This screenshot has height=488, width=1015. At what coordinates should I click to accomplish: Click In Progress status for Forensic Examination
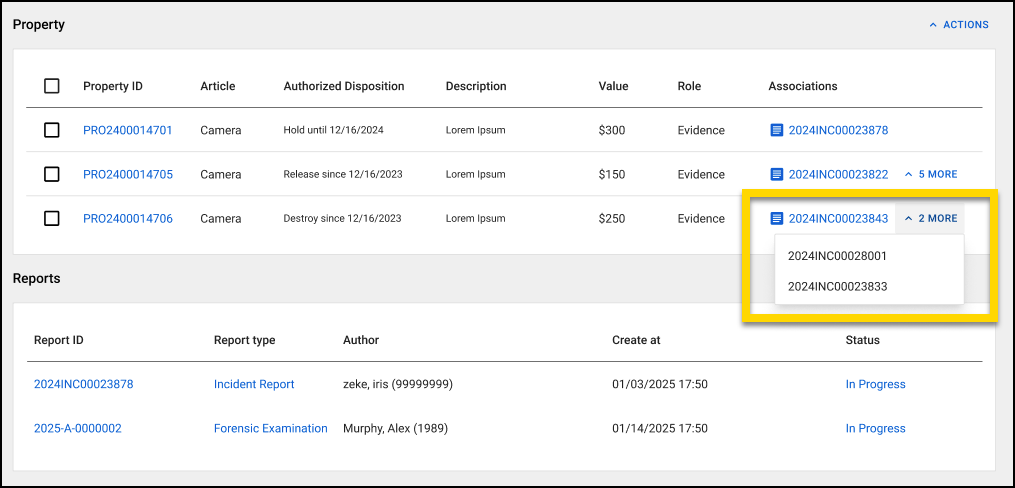pyautogui.click(x=875, y=428)
